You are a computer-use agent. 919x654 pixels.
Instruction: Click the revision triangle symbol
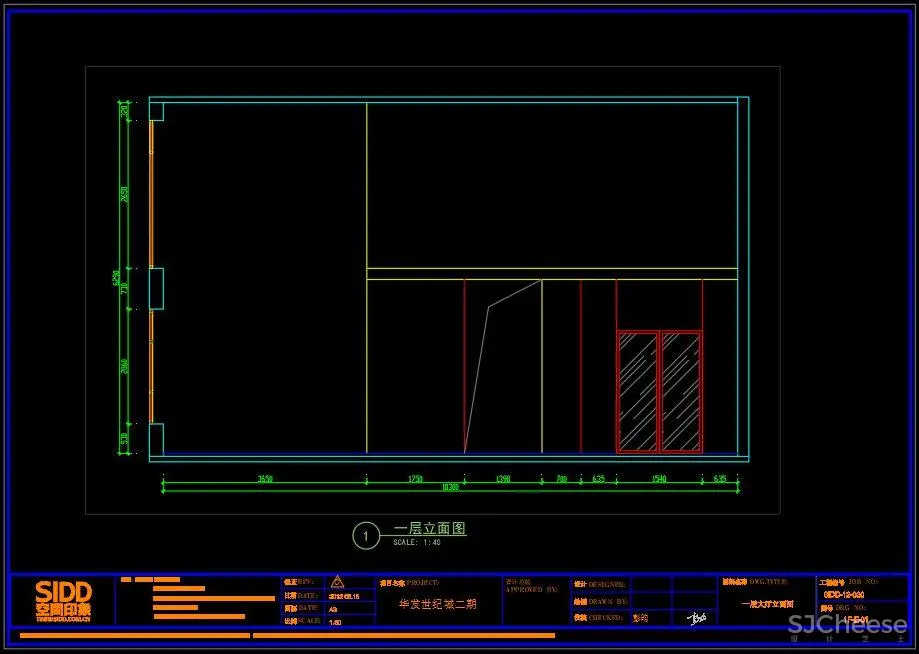click(x=337, y=581)
